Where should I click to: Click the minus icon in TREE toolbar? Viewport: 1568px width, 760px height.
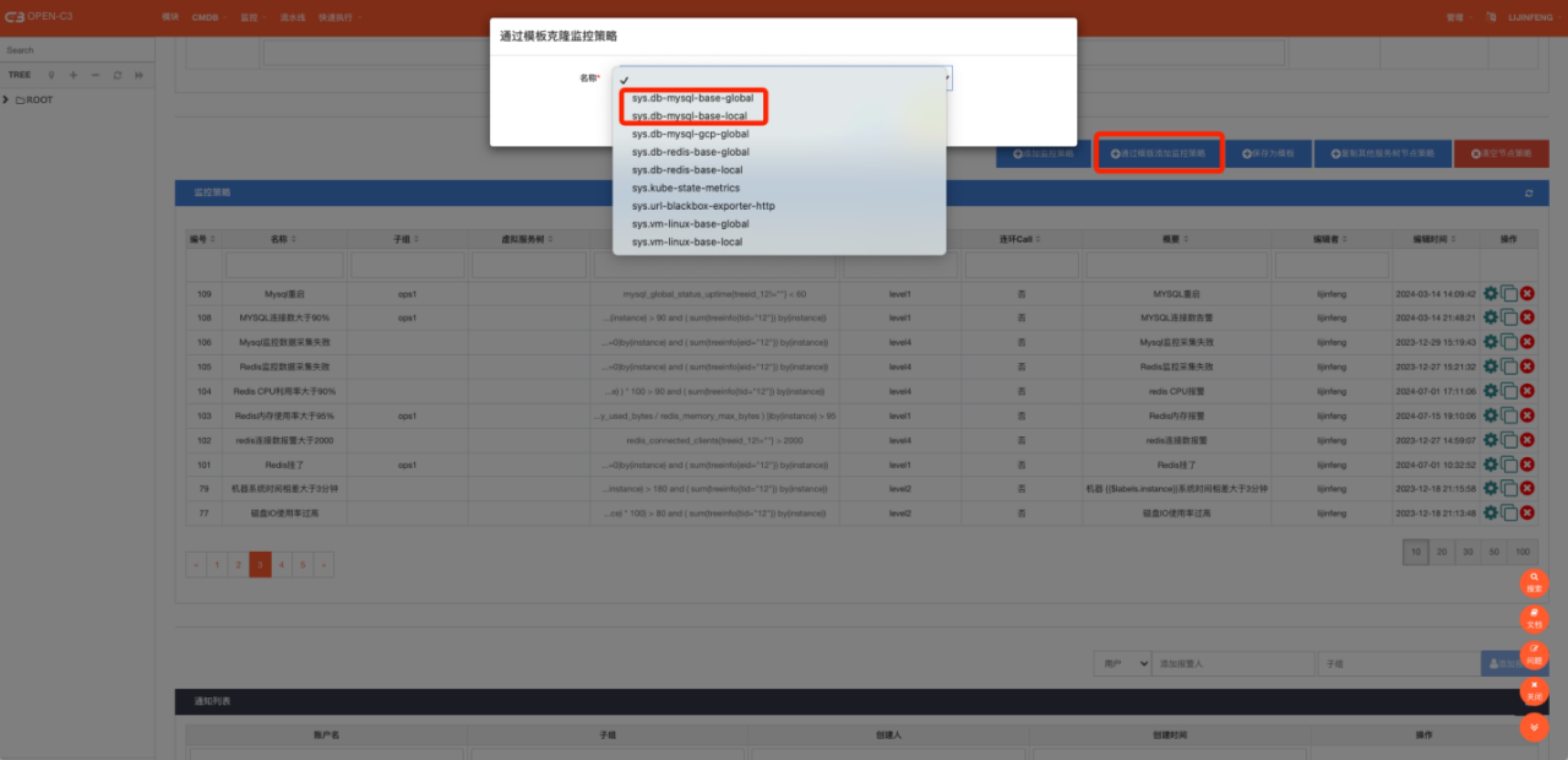tap(96, 75)
